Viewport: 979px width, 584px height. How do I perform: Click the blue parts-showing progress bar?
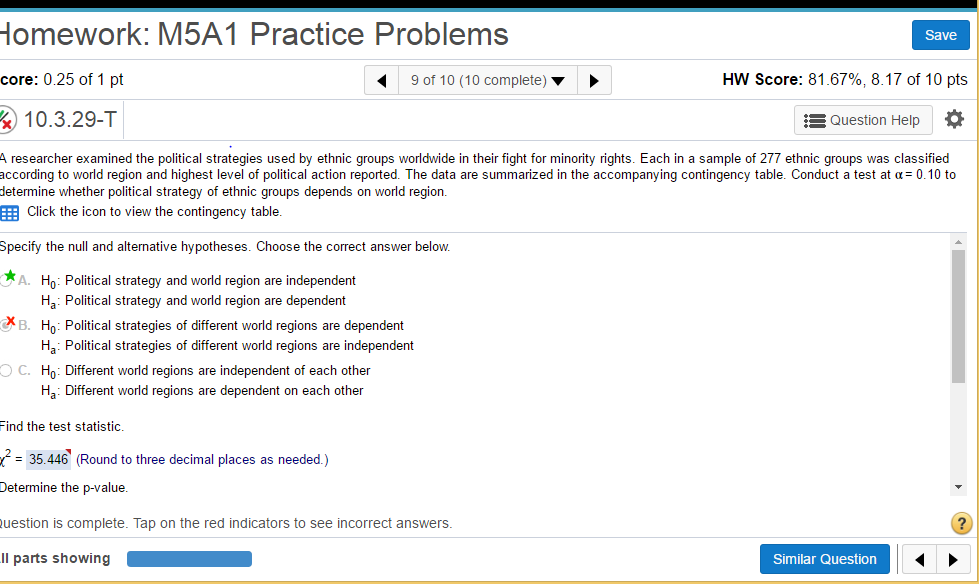189,559
